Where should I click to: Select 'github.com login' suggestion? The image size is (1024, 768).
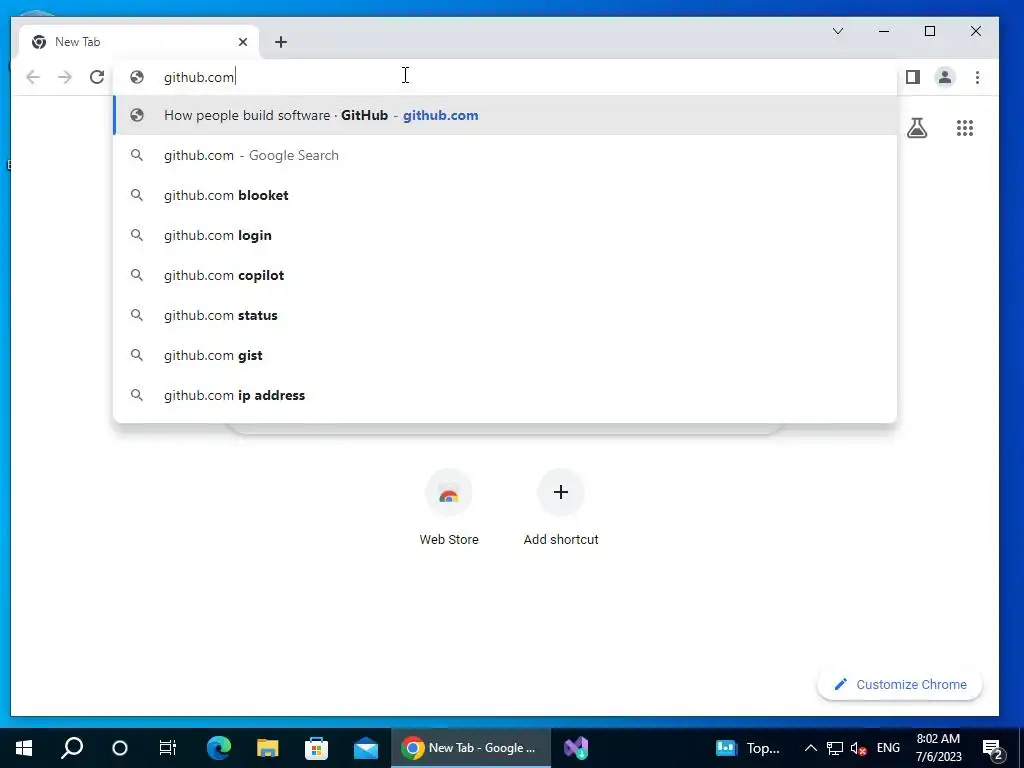pos(505,235)
